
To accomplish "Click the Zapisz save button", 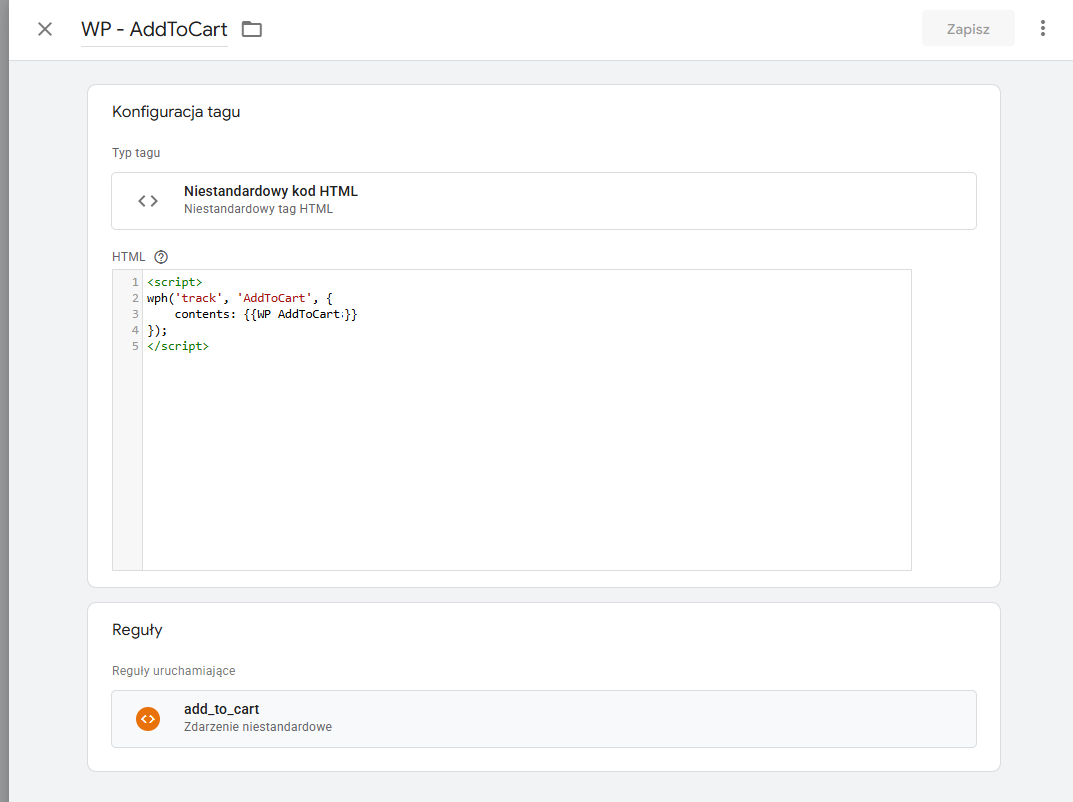I will tap(968, 29).
